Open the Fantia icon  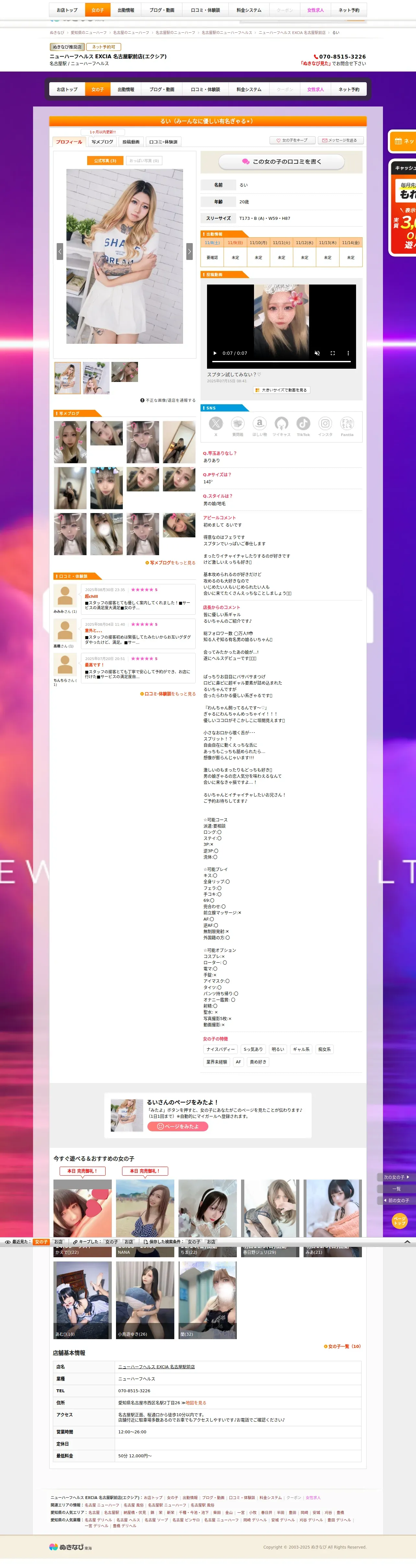347,424
